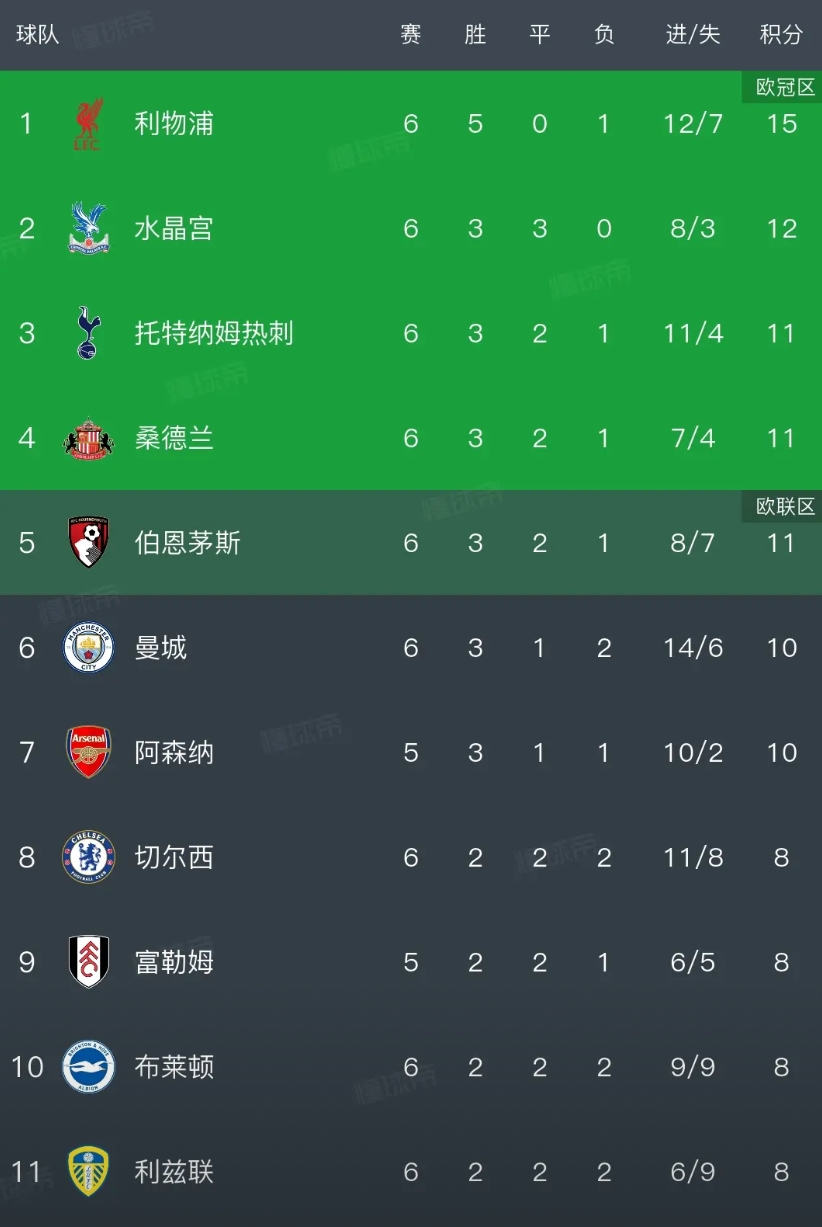Select the Tottenham Hotspur cockerel logo
Image resolution: width=822 pixels, height=1227 pixels.
[88, 333]
